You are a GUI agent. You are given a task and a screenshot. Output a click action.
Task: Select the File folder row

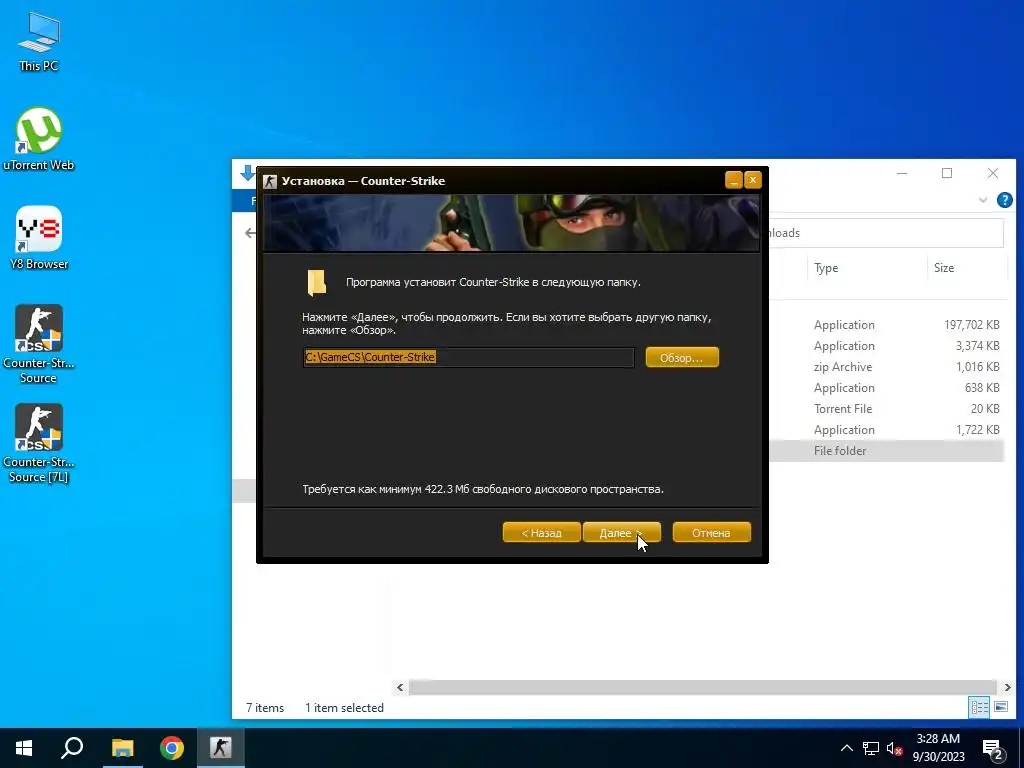(887, 451)
